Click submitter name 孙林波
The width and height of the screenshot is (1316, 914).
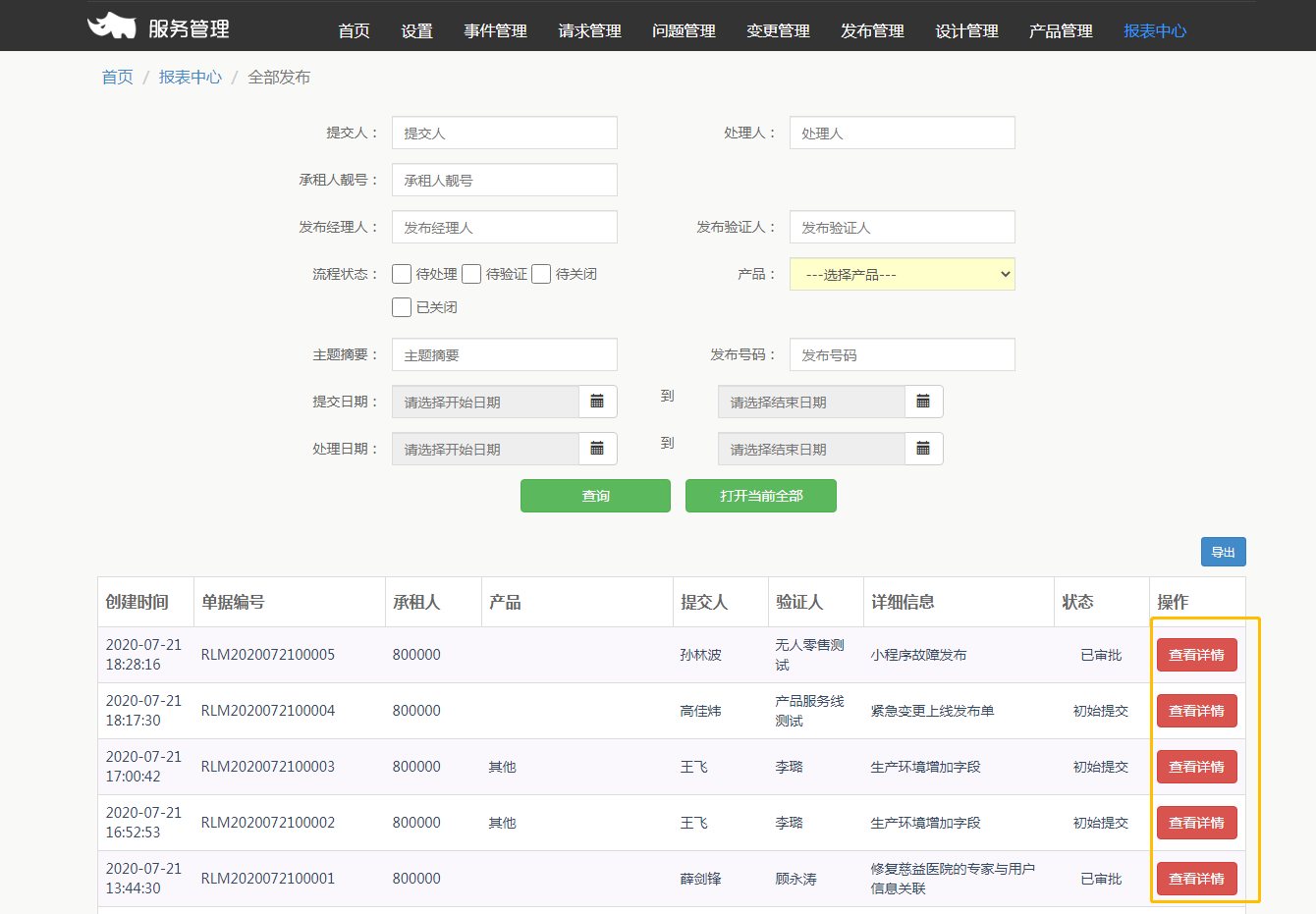click(701, 655)
